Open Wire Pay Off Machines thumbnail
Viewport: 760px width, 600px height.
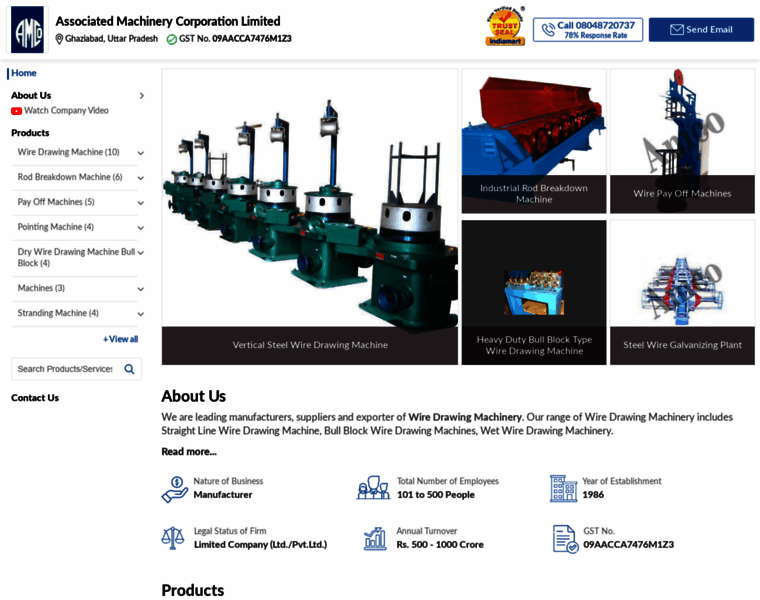(682, 141)
